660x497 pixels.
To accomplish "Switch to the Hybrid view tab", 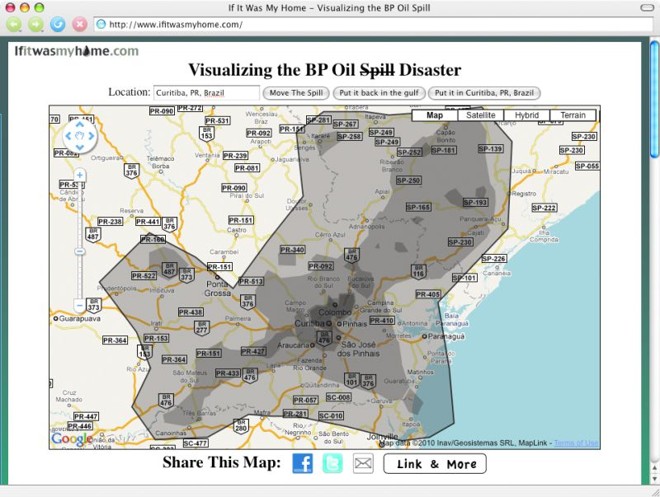I will click(x=527, y=115).
